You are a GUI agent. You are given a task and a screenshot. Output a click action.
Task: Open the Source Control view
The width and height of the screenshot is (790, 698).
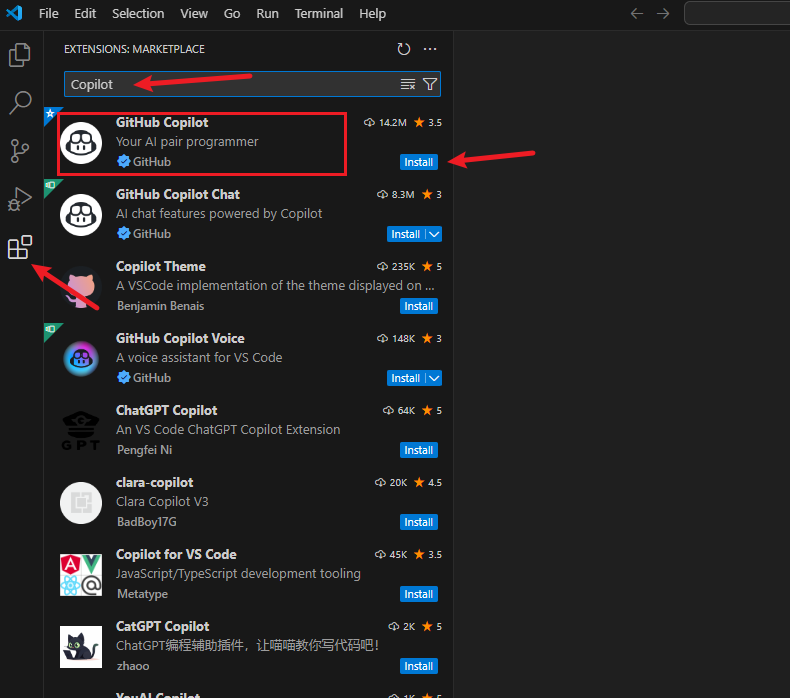[20, 151]
